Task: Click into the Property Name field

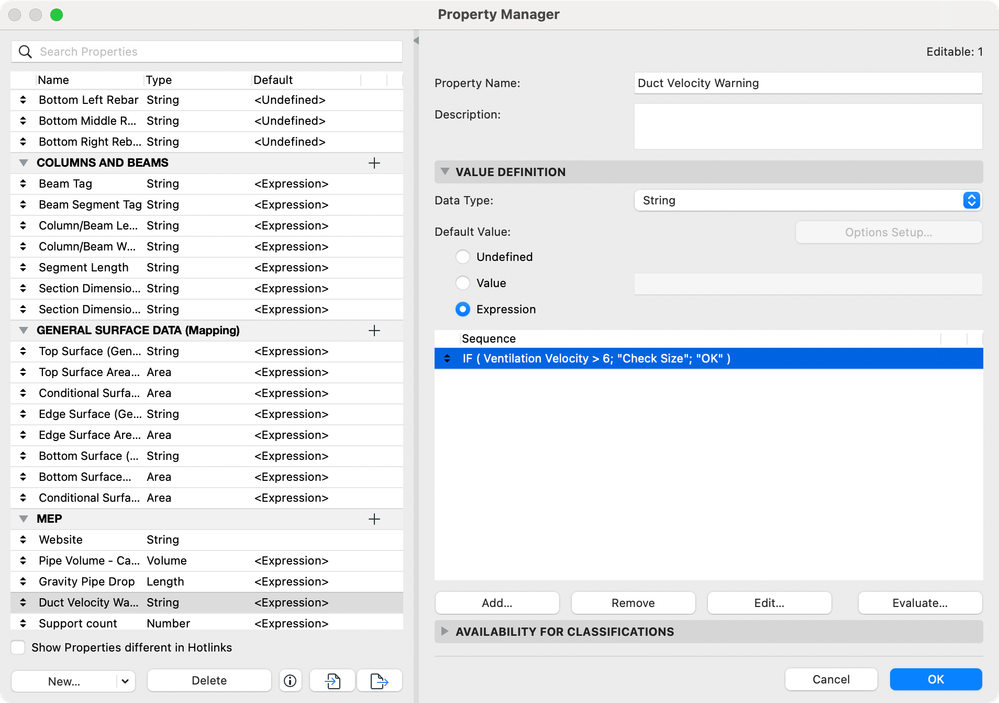Action: click(808, 83)
